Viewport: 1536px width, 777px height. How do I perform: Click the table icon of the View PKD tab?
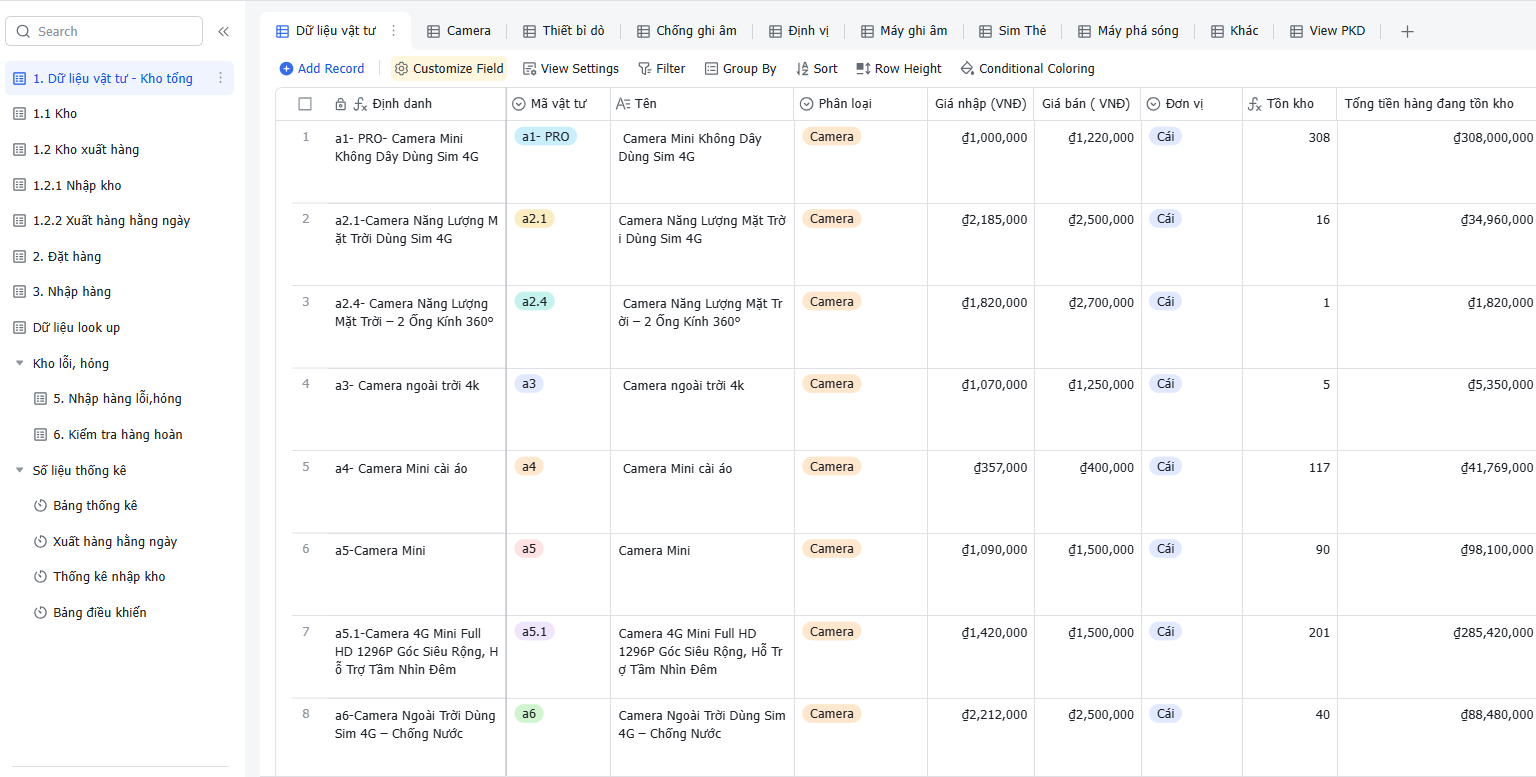tap(1296, 31)
